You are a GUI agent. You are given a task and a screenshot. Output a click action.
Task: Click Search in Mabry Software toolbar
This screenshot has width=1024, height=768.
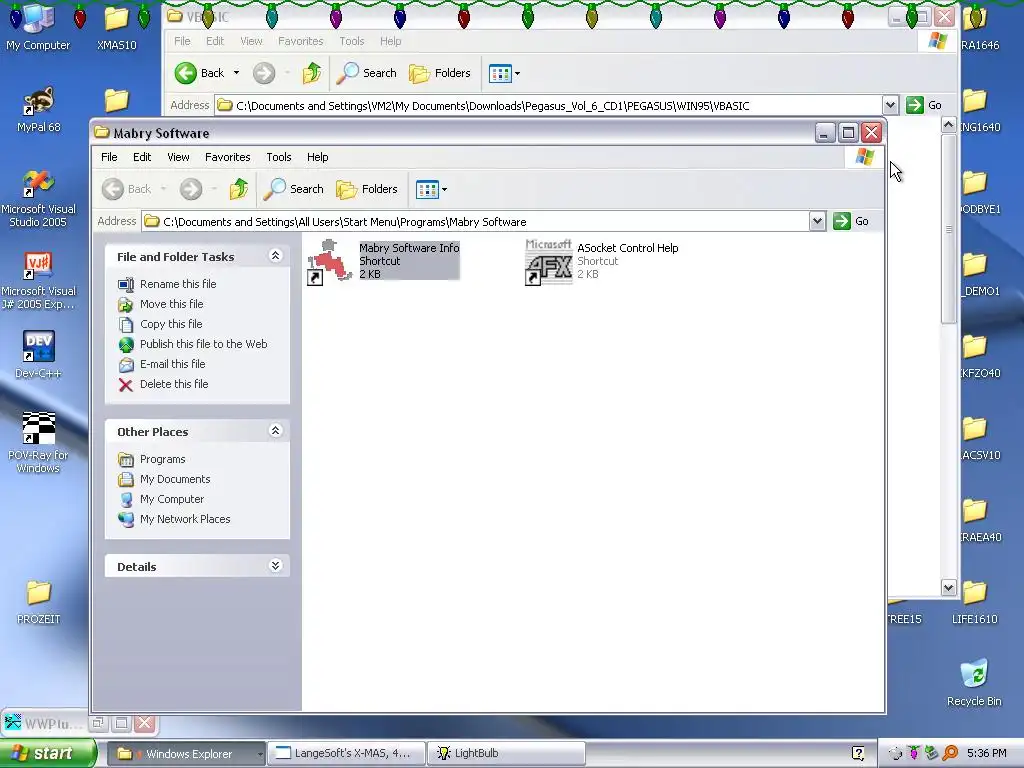click(x=294, y=189)
